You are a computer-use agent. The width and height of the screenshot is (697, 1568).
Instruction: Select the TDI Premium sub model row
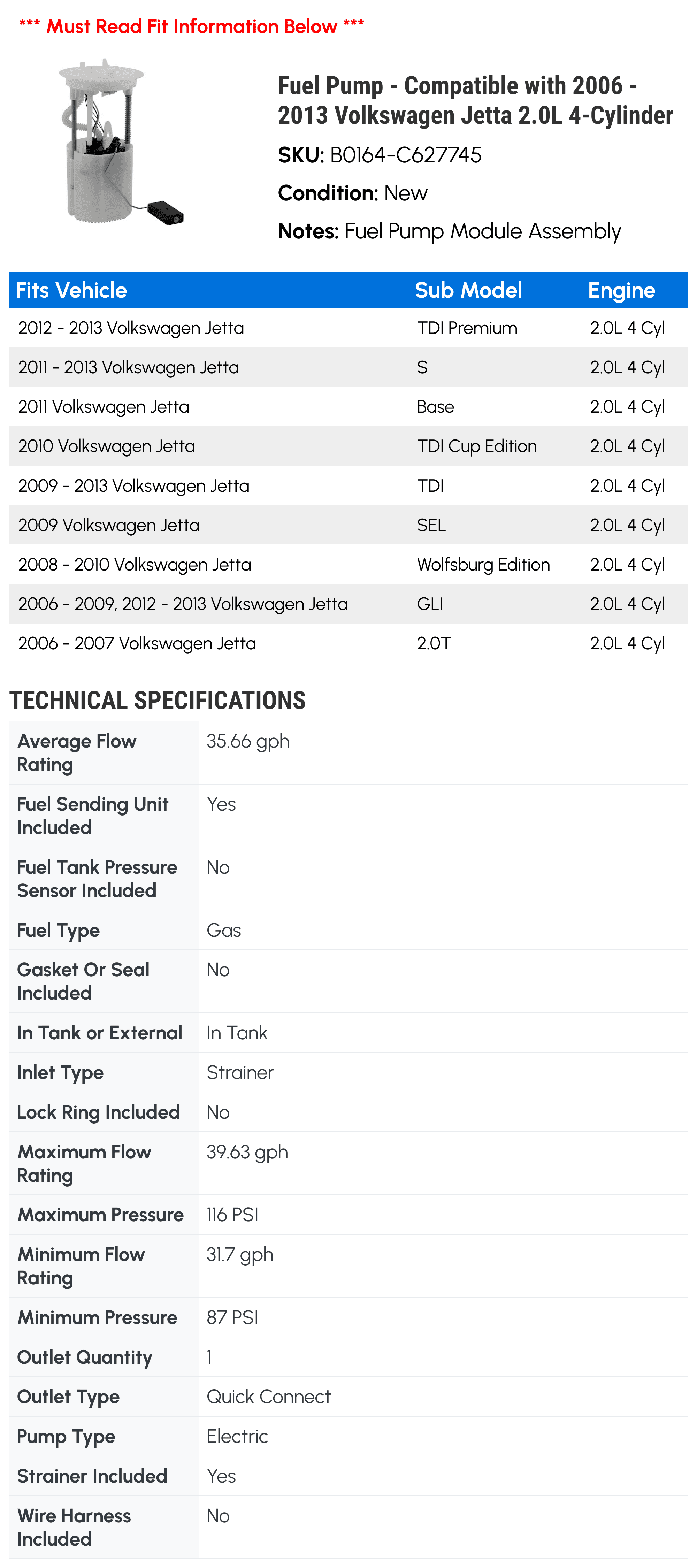(x=348, y=328)
